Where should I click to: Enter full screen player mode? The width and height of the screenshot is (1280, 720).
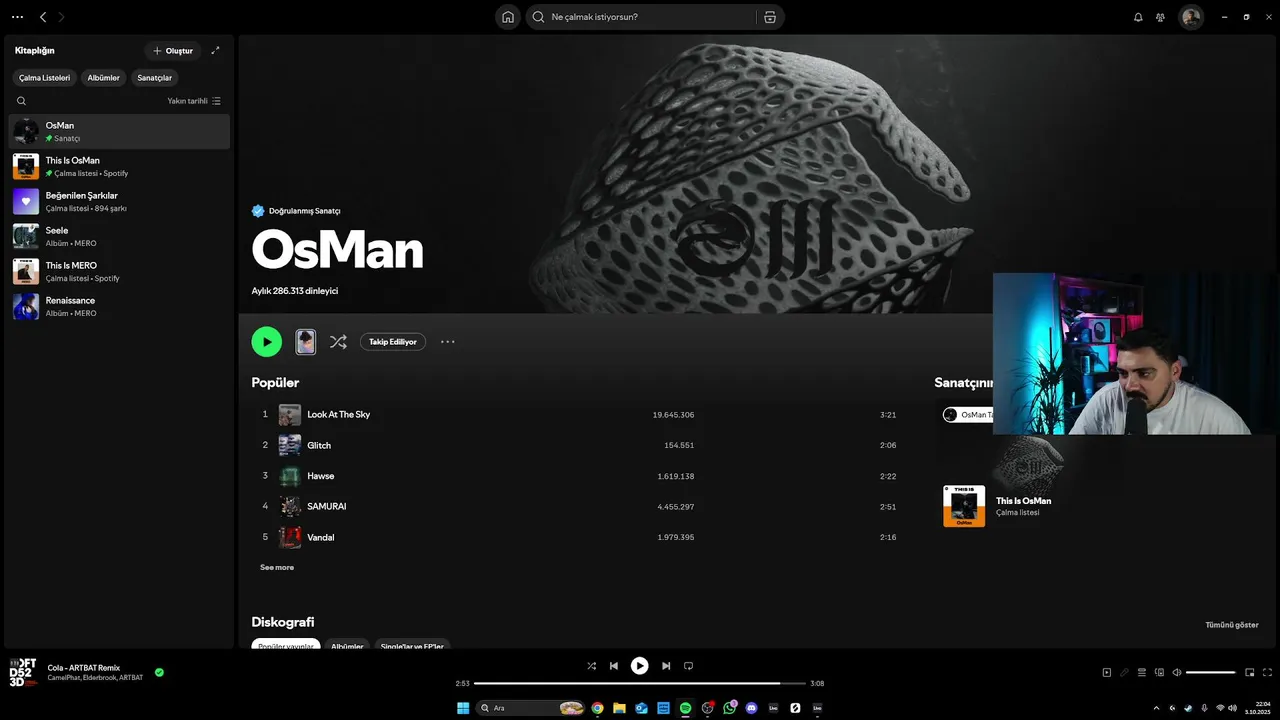pyautogui.click(x=1268, y=672)
